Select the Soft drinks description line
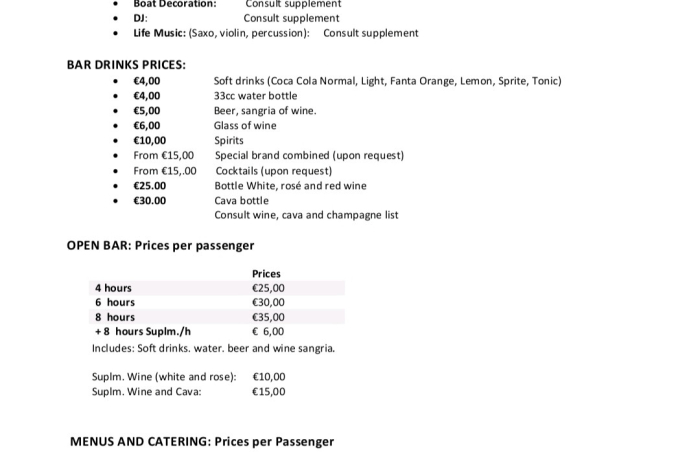Viewport: 700px width, 452px height. (387, 81)
